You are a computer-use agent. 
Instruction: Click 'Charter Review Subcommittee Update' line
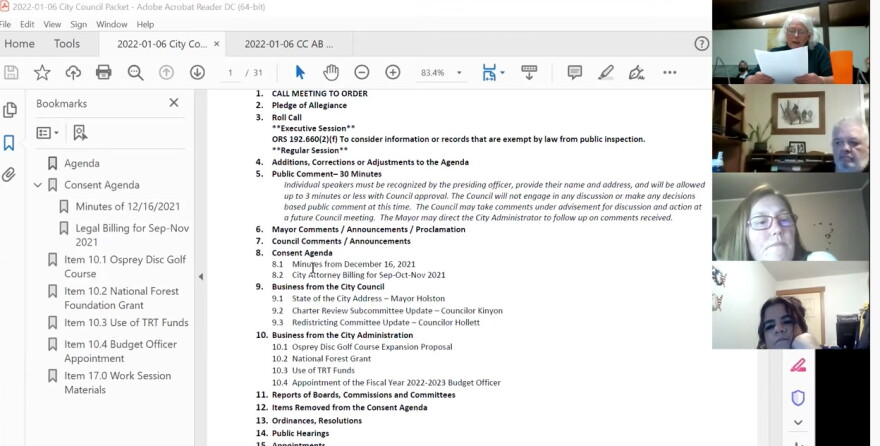coord(397,310)
